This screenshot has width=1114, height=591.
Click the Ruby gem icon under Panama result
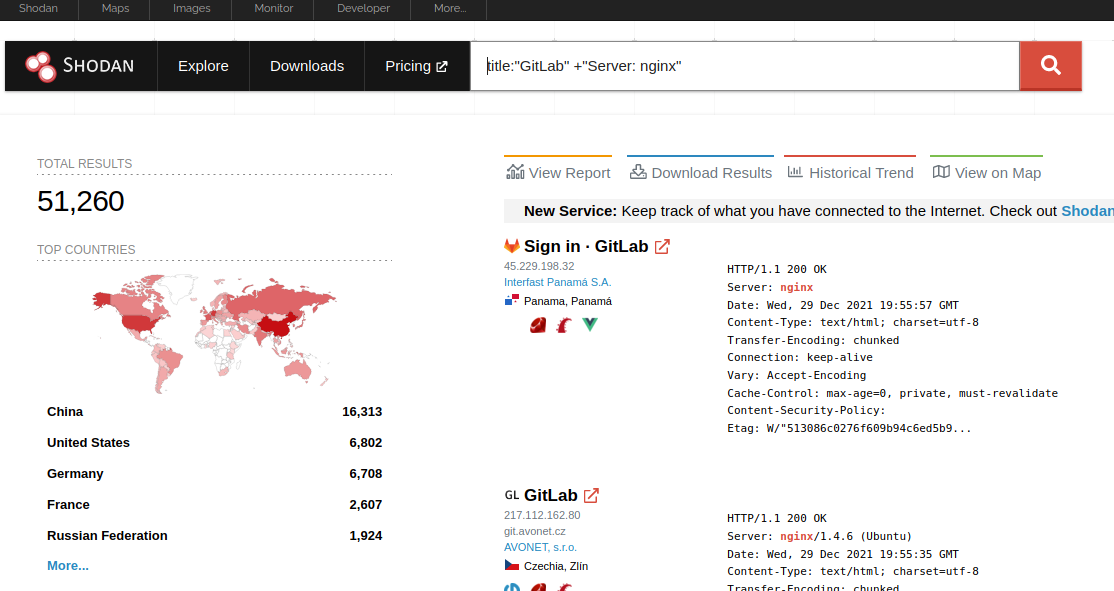[538, 324]
